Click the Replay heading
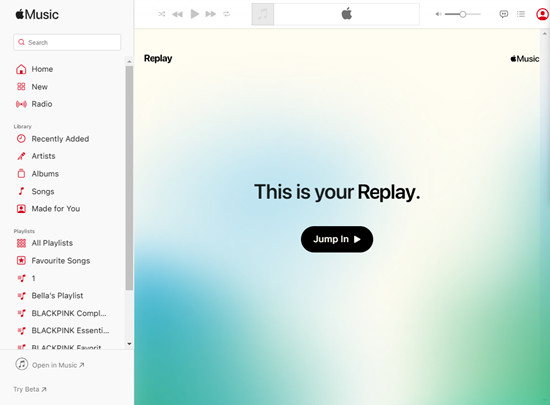The image size is (550, 405). (158, 59)
